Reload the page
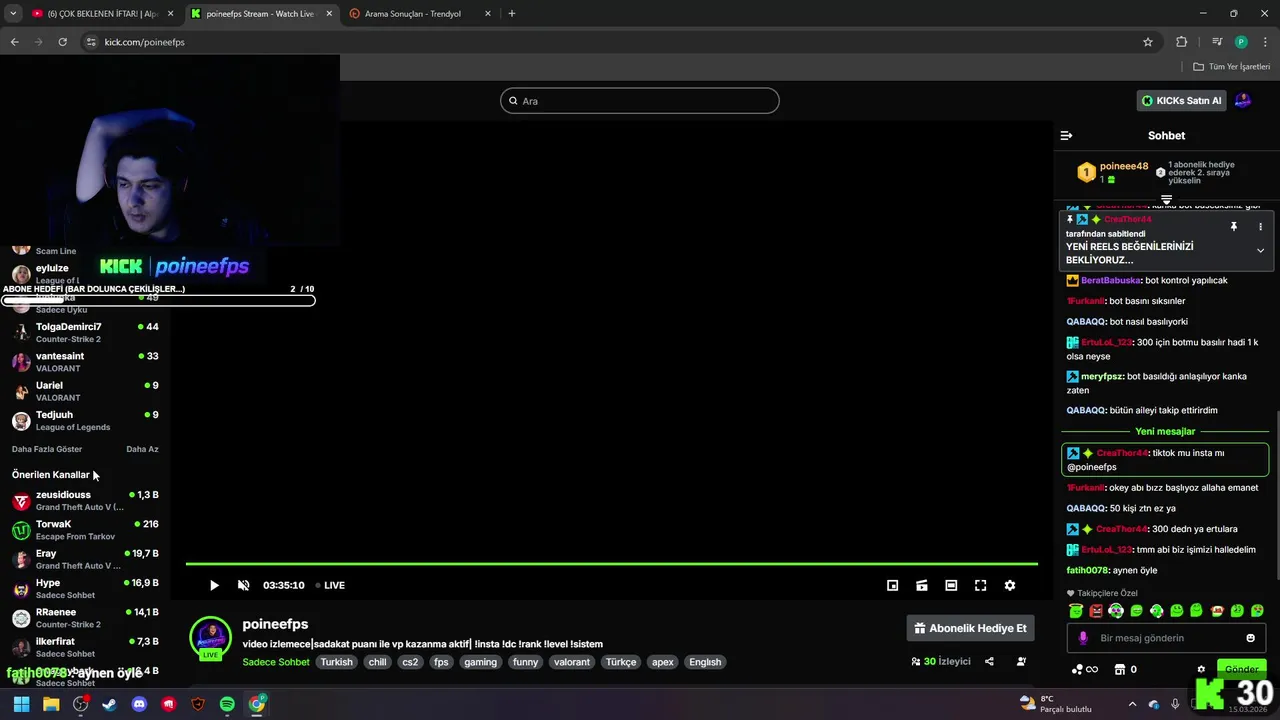Screen dimensions: 1280x720 (x=62, y=42)
